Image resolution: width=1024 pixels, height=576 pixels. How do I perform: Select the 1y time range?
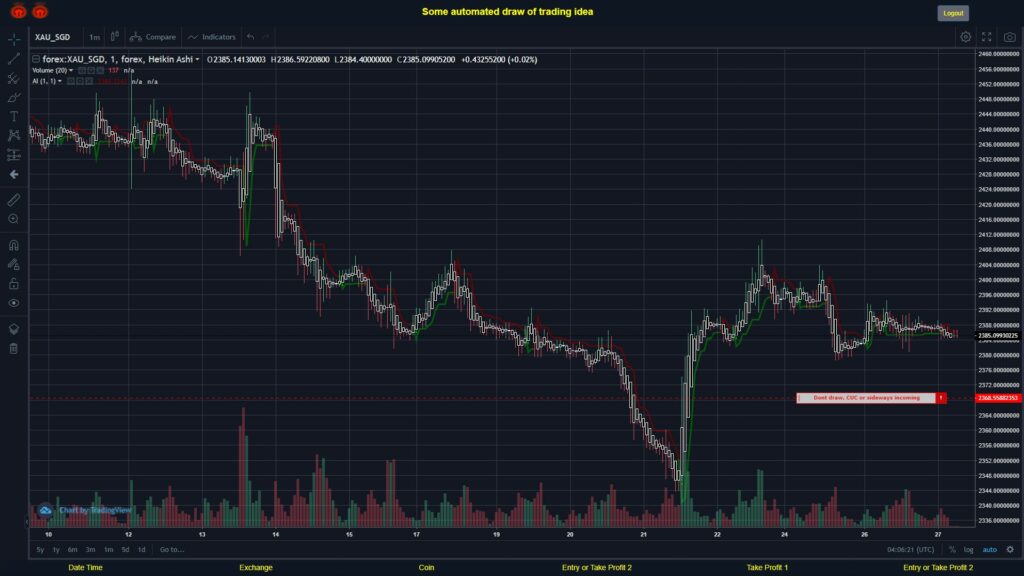pyautogui.click(x=56, y=549)
